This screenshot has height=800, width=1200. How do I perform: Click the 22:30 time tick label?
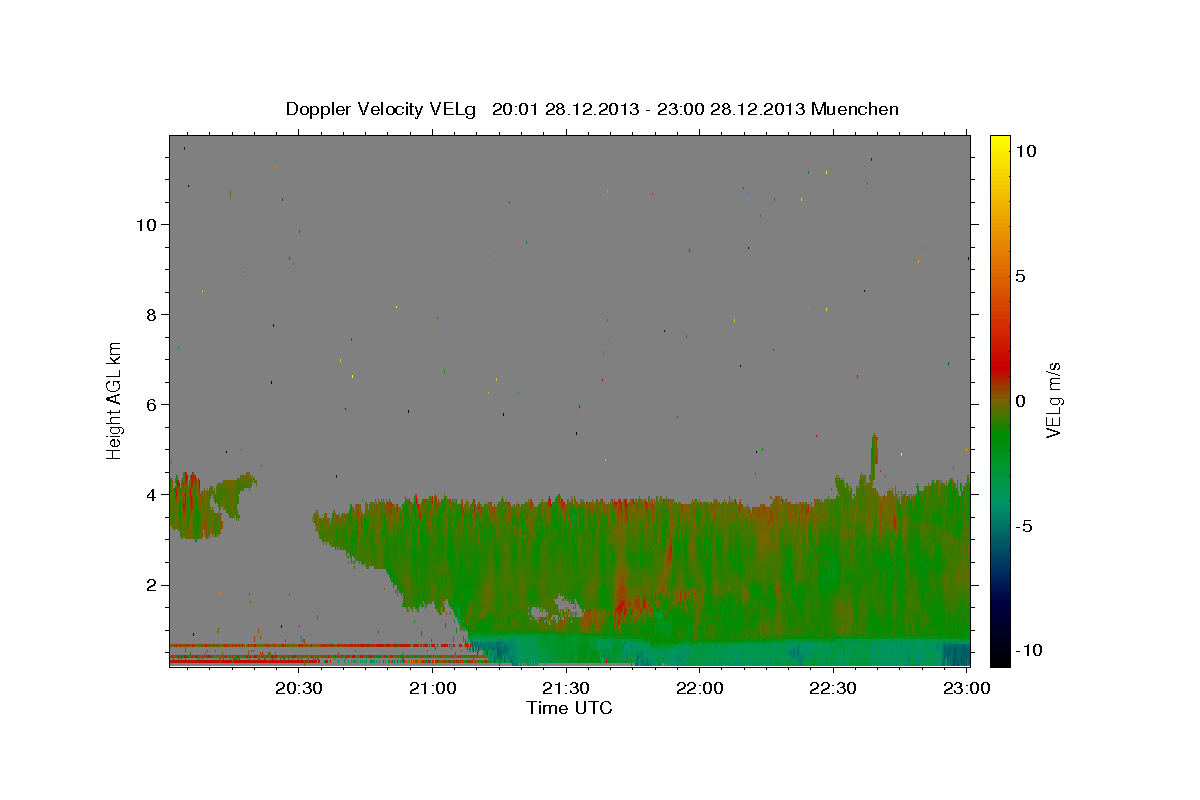(833, 689)
